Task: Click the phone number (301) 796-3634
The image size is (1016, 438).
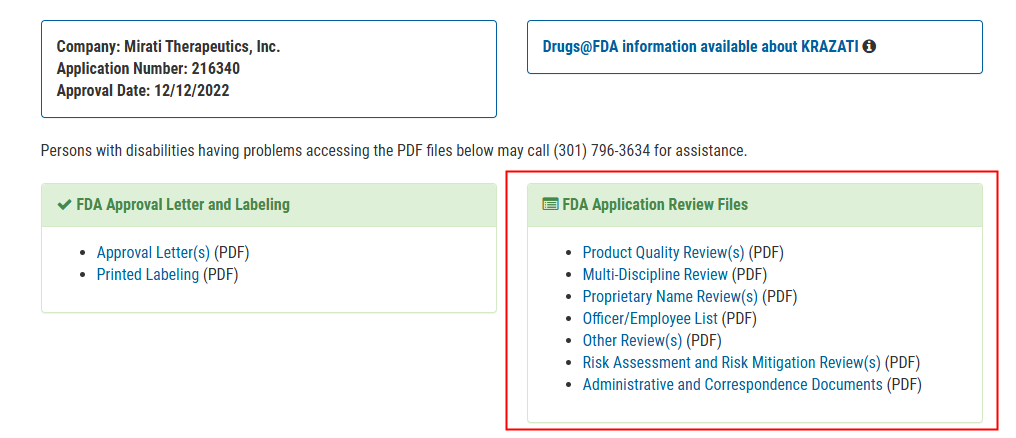Action: click(602, 151)
